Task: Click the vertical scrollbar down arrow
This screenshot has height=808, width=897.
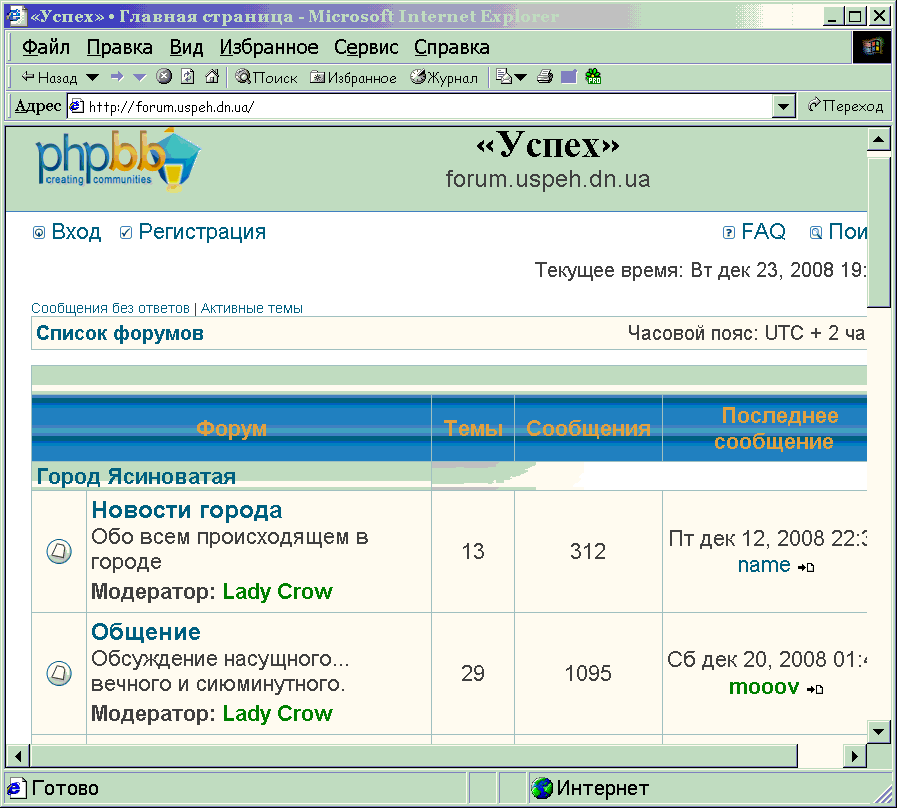Action: point(879,728)
